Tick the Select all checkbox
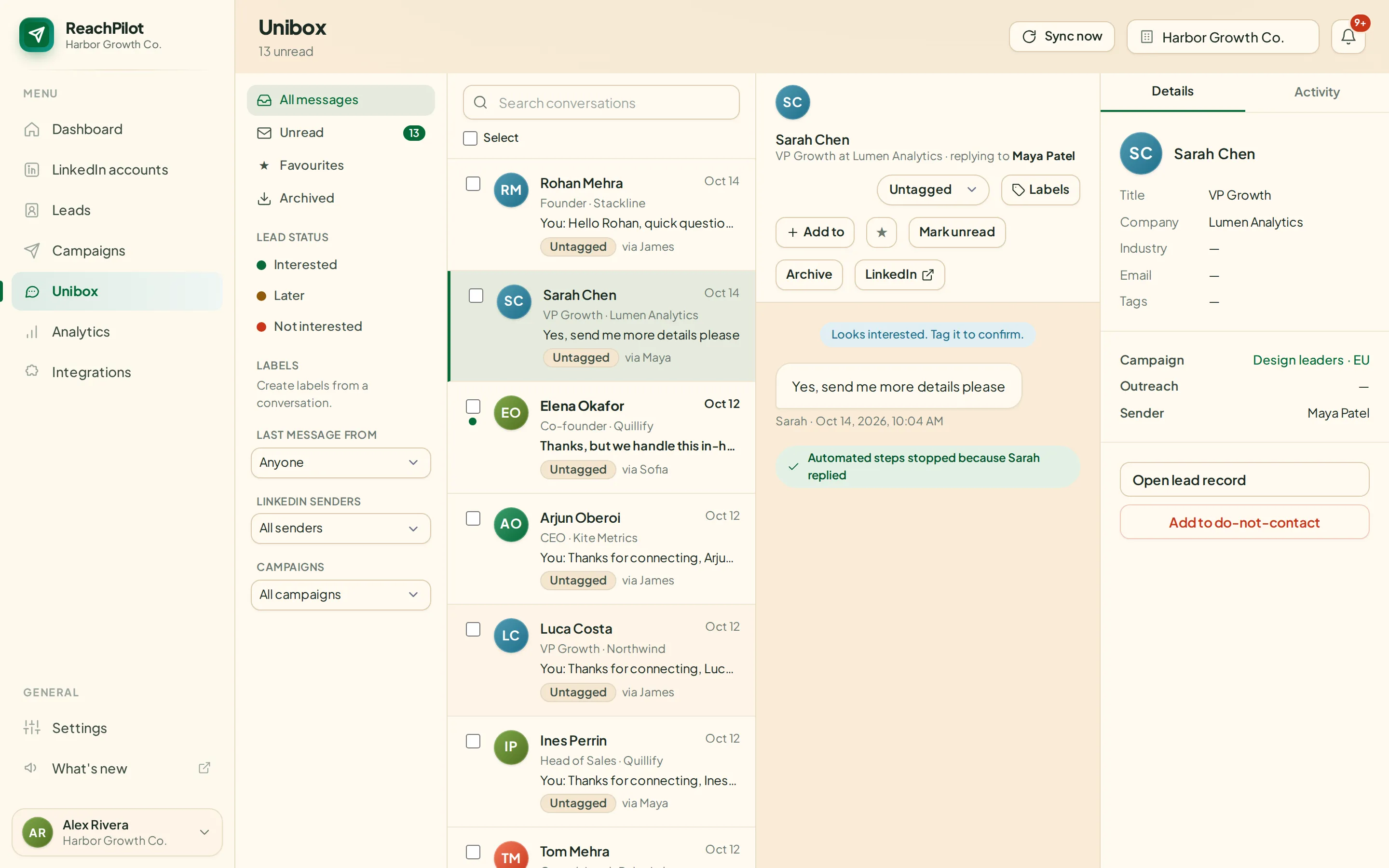 pos(470,138)
